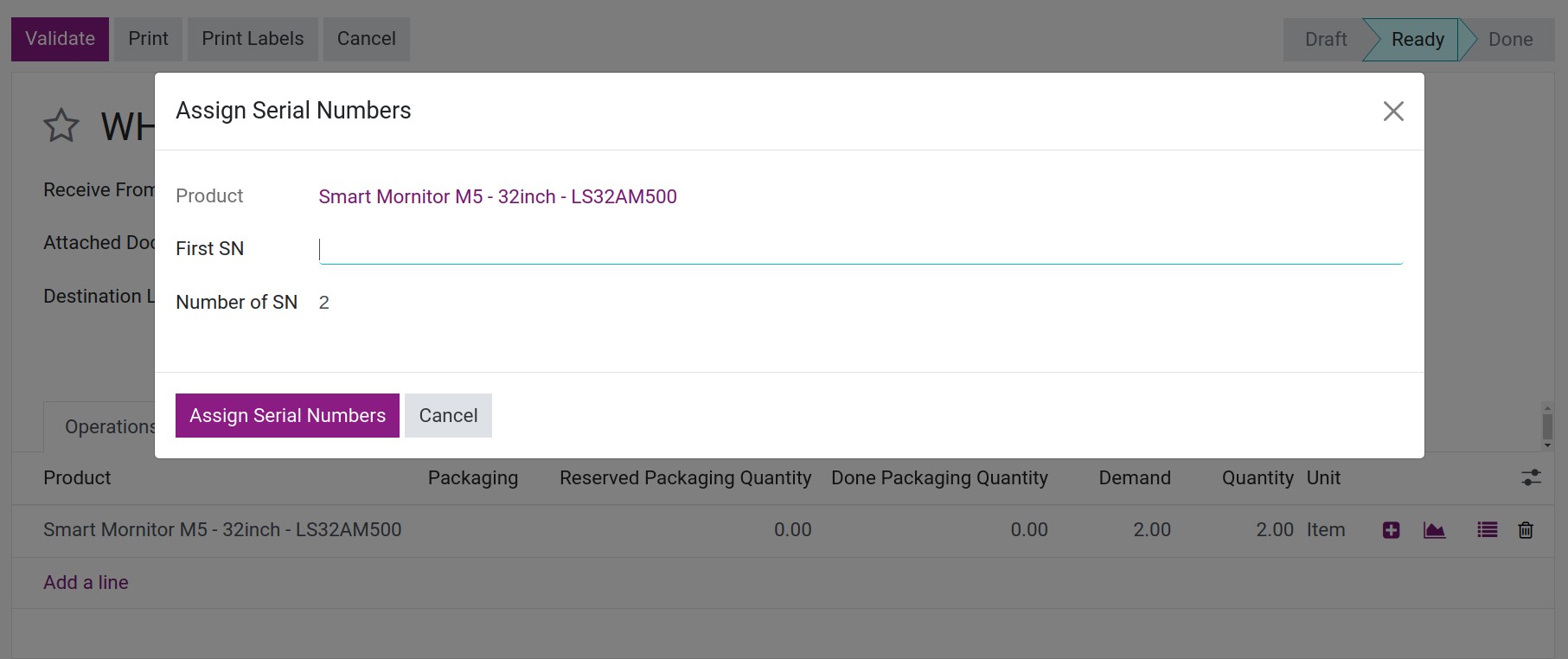Click the Smart Mornitor product cell in table
Screen dimensions: 1568x659
point(222,529)
